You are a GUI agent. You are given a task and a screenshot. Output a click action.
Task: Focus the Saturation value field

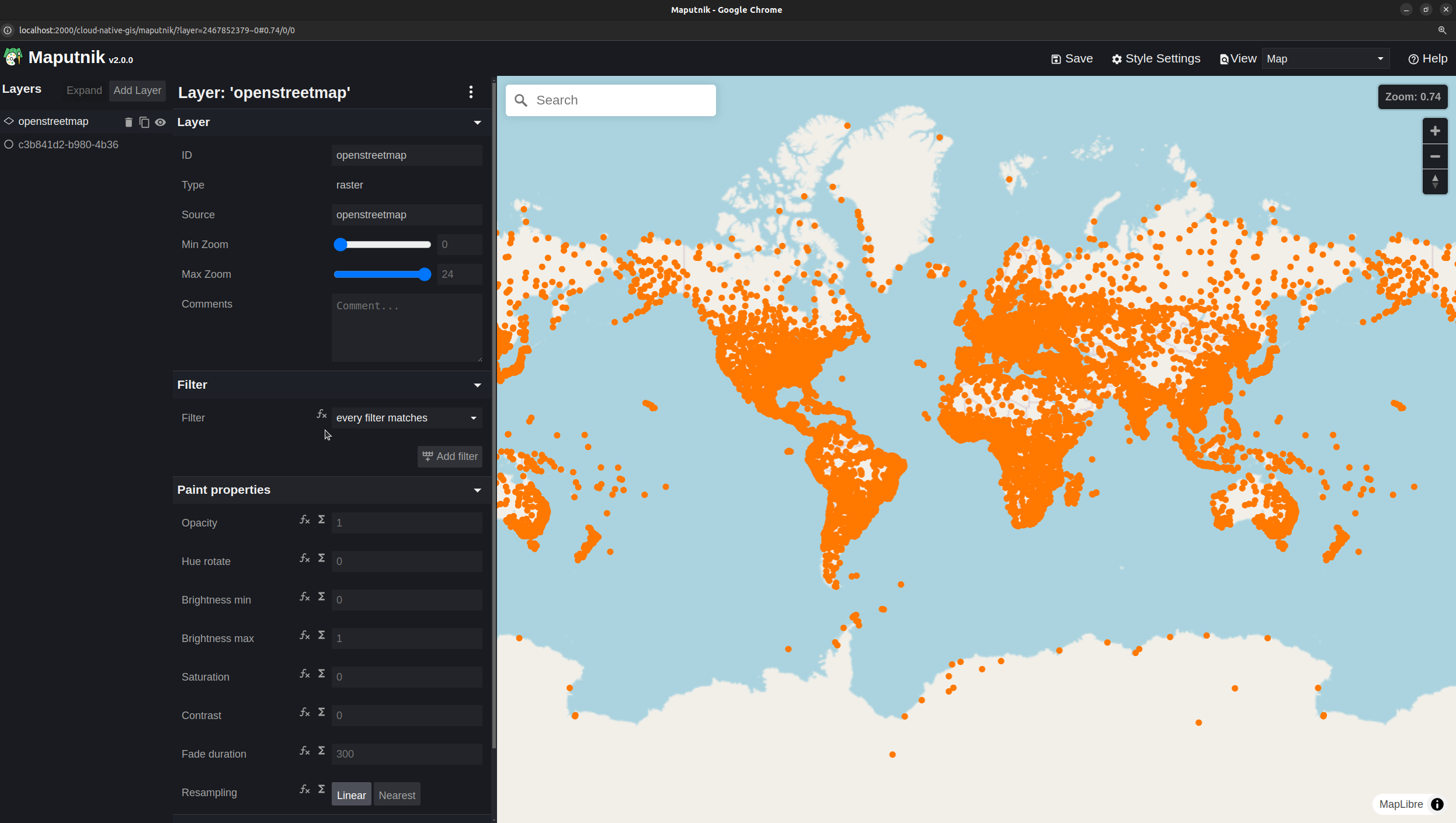coord(406,677)
